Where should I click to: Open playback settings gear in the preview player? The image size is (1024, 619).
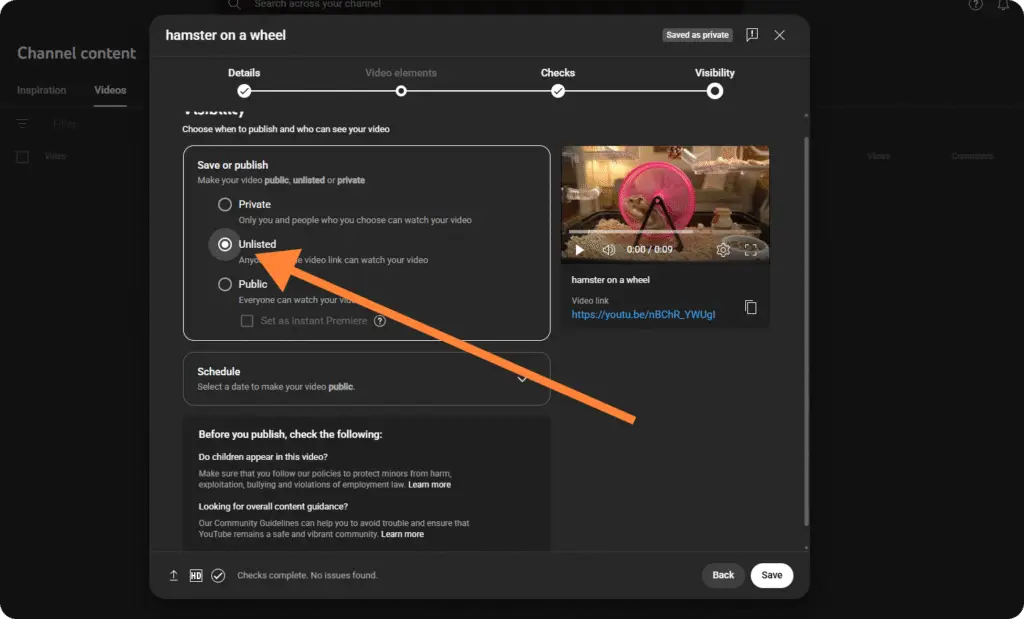coord(723,250)
